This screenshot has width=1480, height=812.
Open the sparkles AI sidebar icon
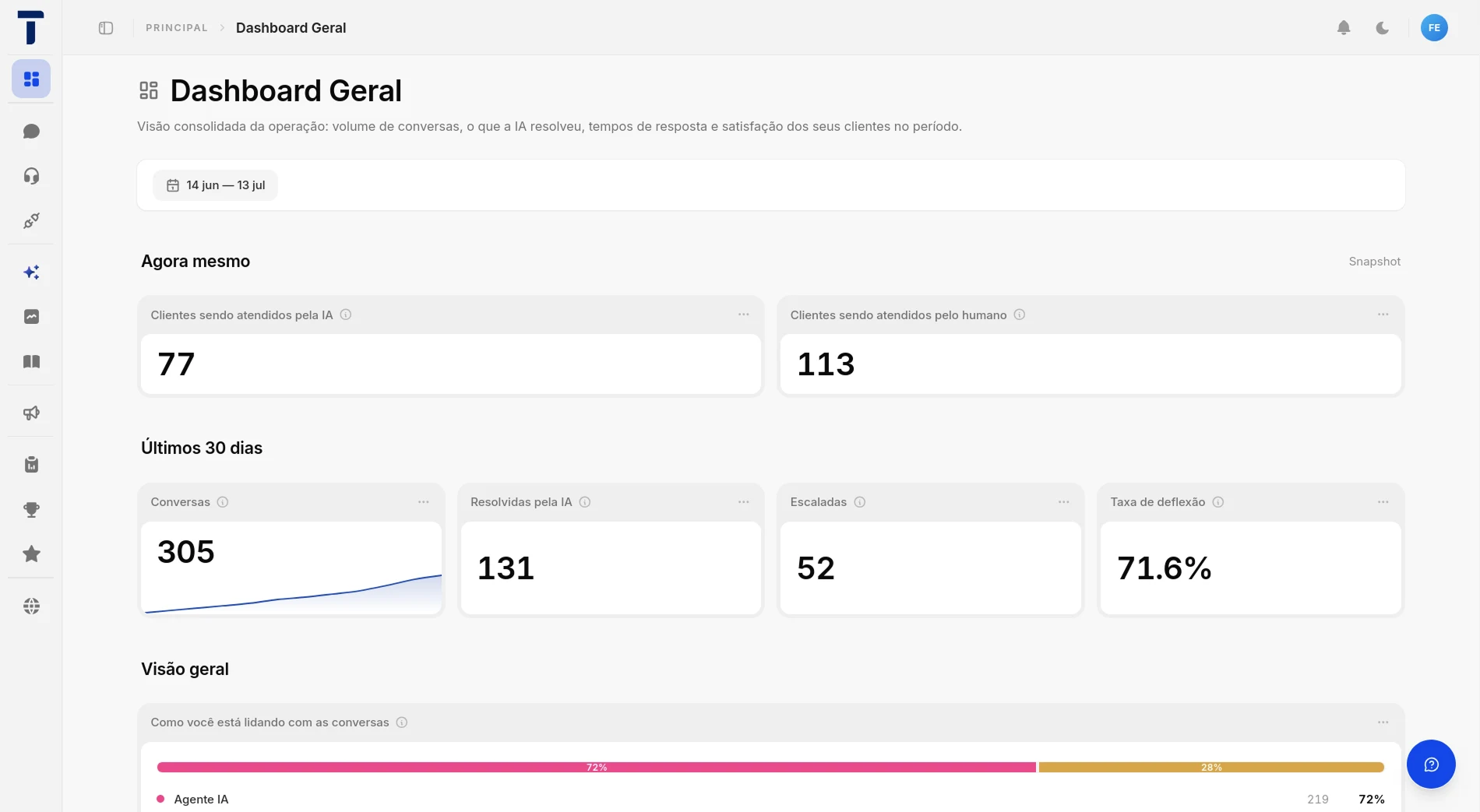(31, 272)
